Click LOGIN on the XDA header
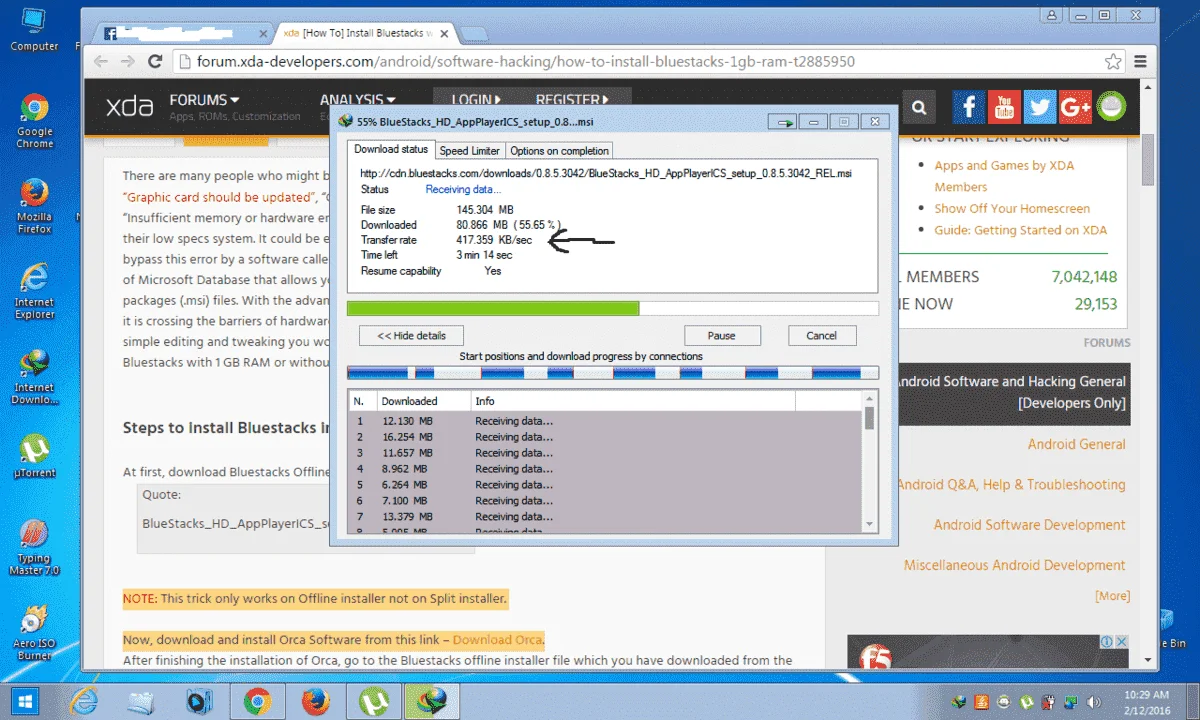The height and width of the screenshot is (720, 1200). pos(476,100)
